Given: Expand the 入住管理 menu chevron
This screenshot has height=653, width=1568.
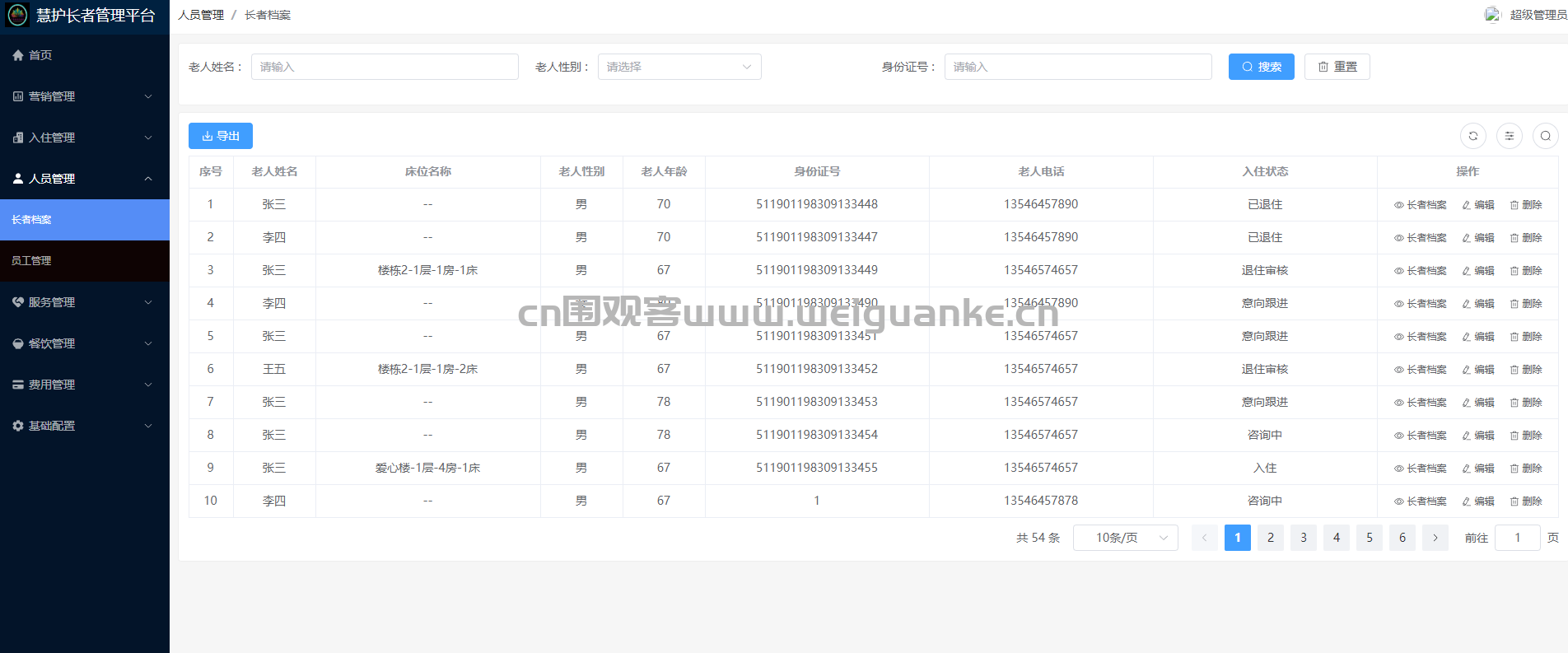Looking at the screenshot, I should point(148,138).
